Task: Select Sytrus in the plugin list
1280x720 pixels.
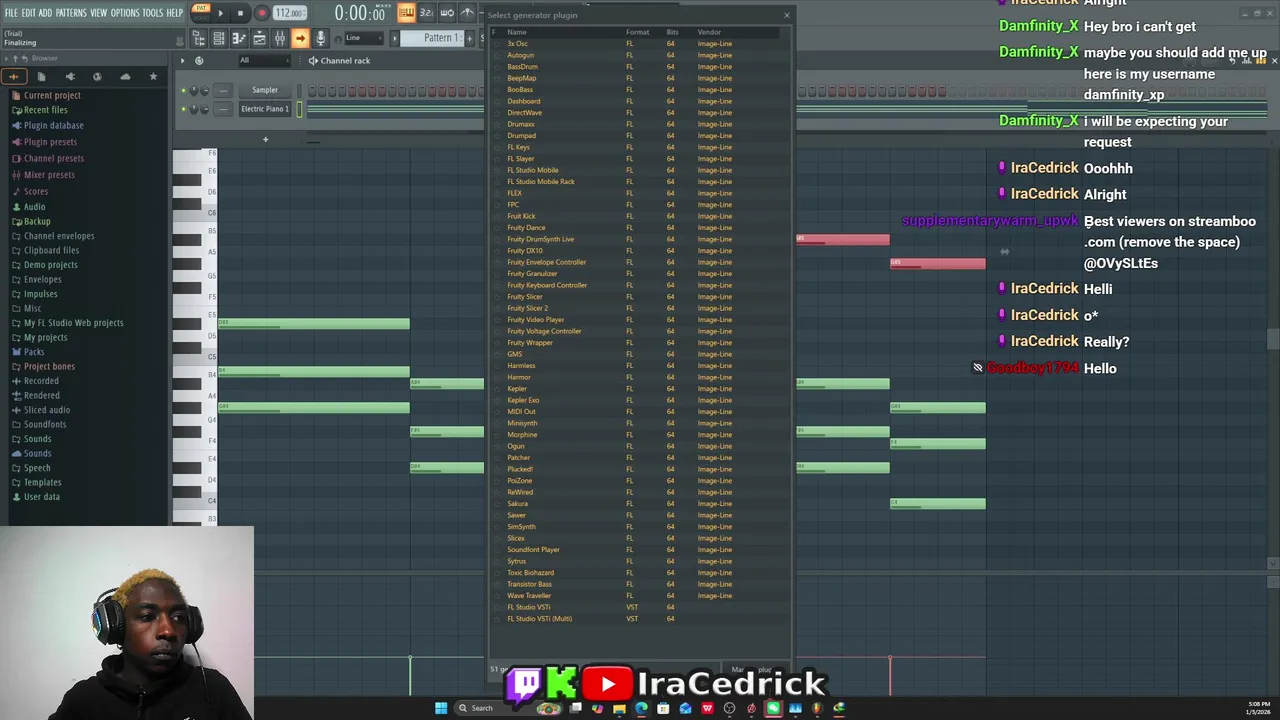Action: point(516,561)
